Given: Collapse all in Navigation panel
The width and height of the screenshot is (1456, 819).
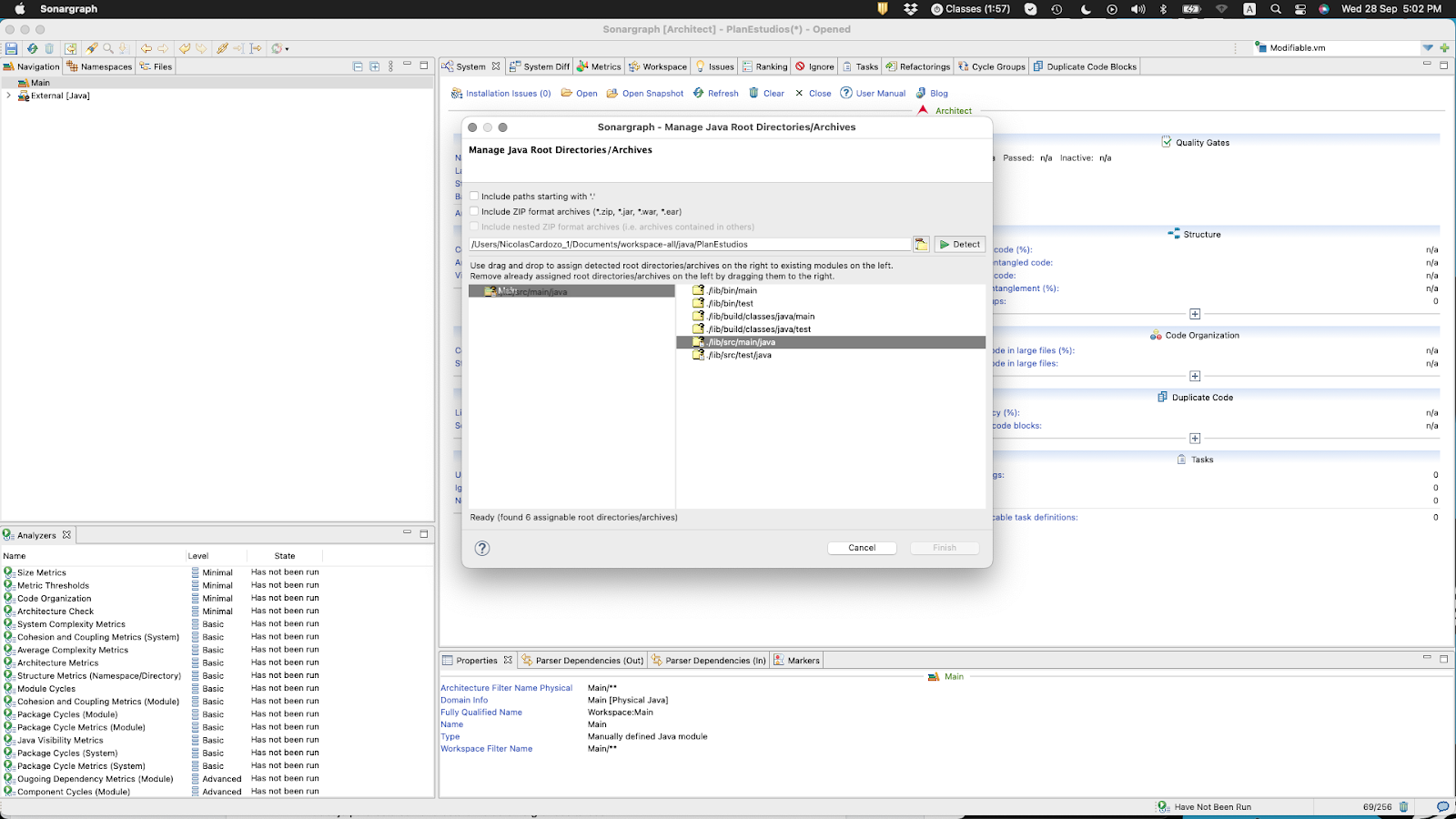Looking at the screenshot, I should [358, 66].
